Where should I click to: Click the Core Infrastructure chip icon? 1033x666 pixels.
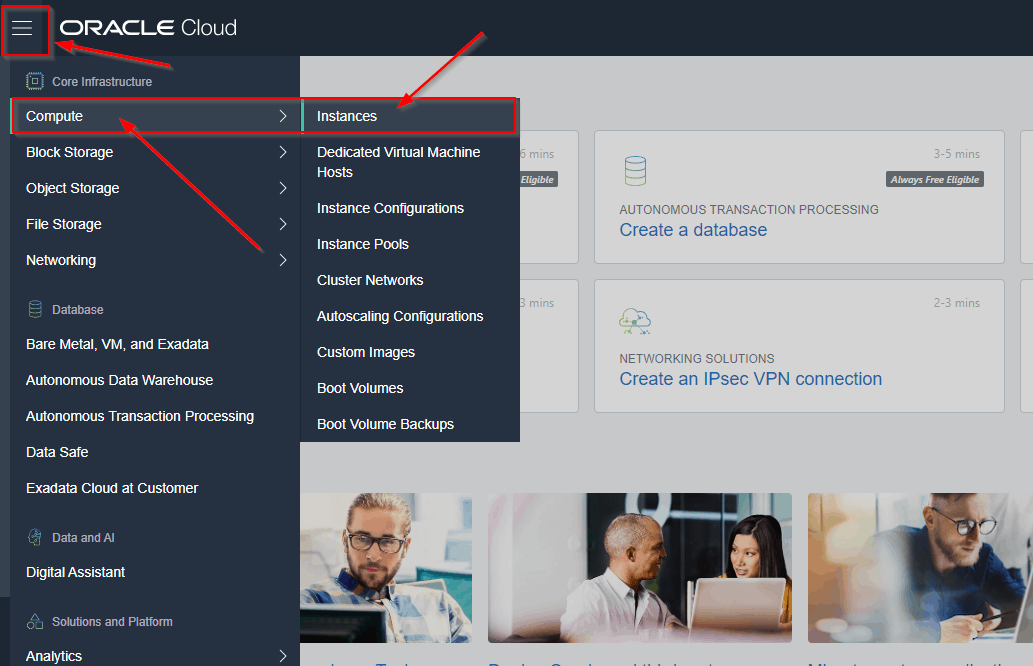pyautogui.click(x=35, y=81)
